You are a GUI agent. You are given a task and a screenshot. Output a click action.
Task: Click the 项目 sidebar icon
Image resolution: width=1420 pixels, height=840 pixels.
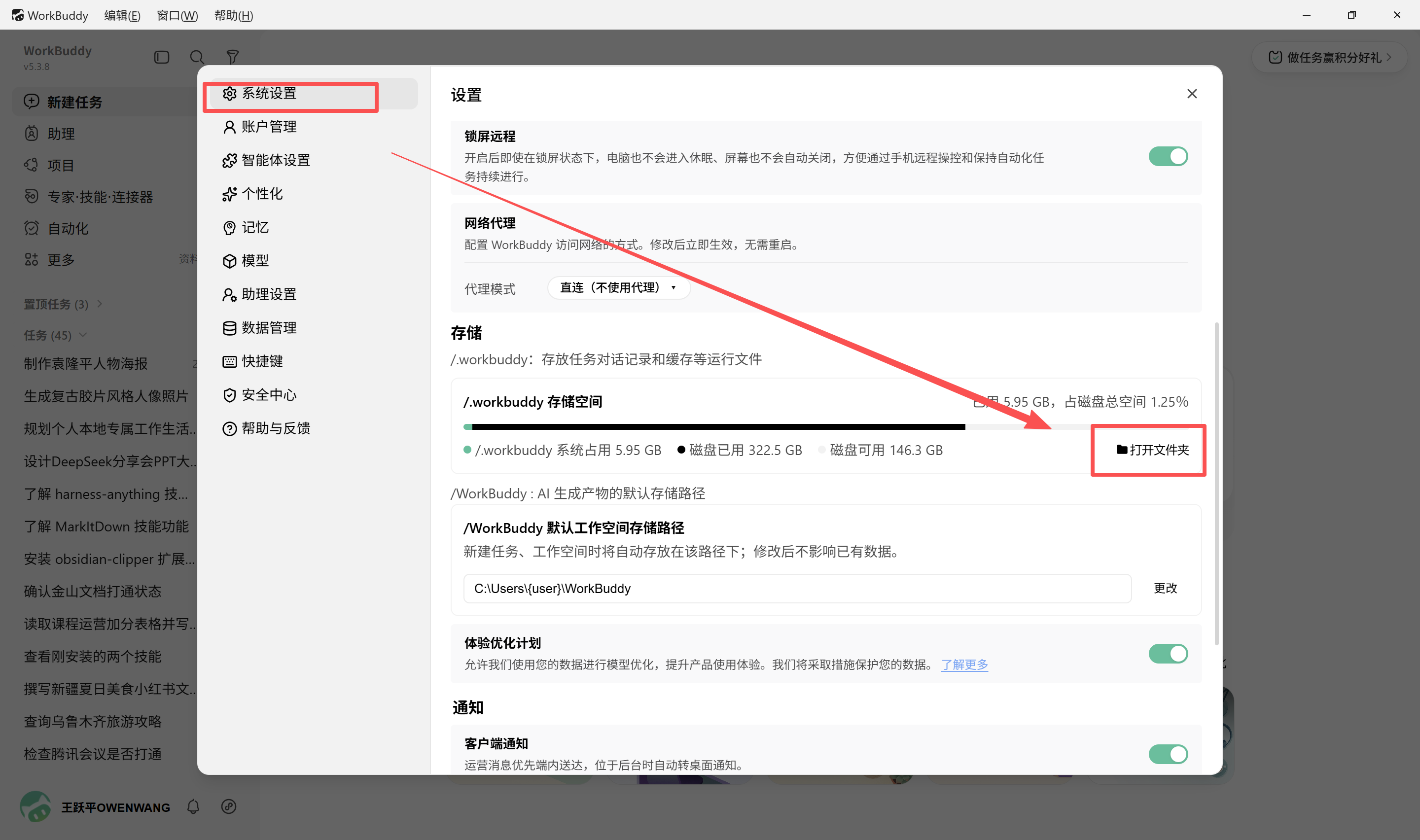coord(31,165)
